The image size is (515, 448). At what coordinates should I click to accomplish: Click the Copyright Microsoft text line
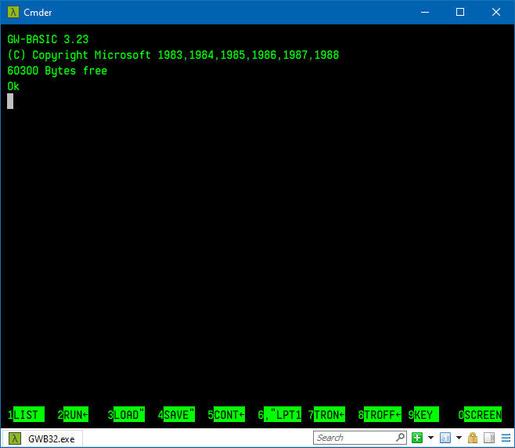coord(173,55)
